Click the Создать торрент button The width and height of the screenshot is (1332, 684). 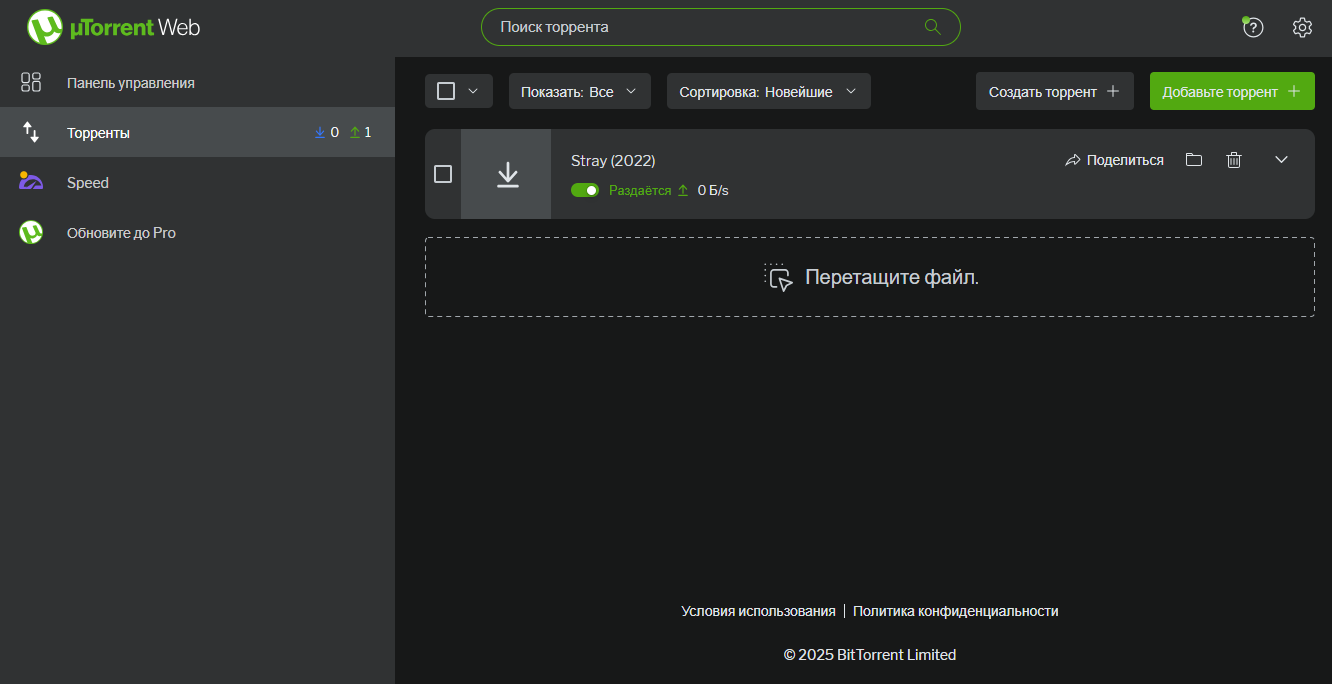click(x=1055, y=91)
